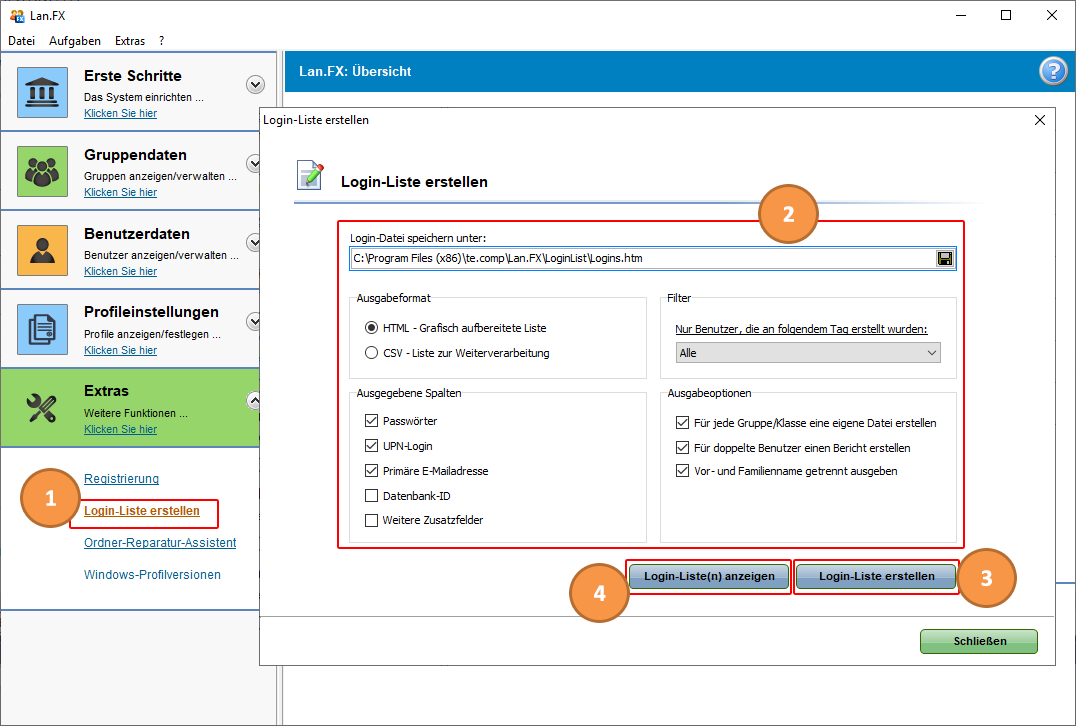Open the Datei menu
Viewport: 1076px width, 726px height.
click(21, 41)
